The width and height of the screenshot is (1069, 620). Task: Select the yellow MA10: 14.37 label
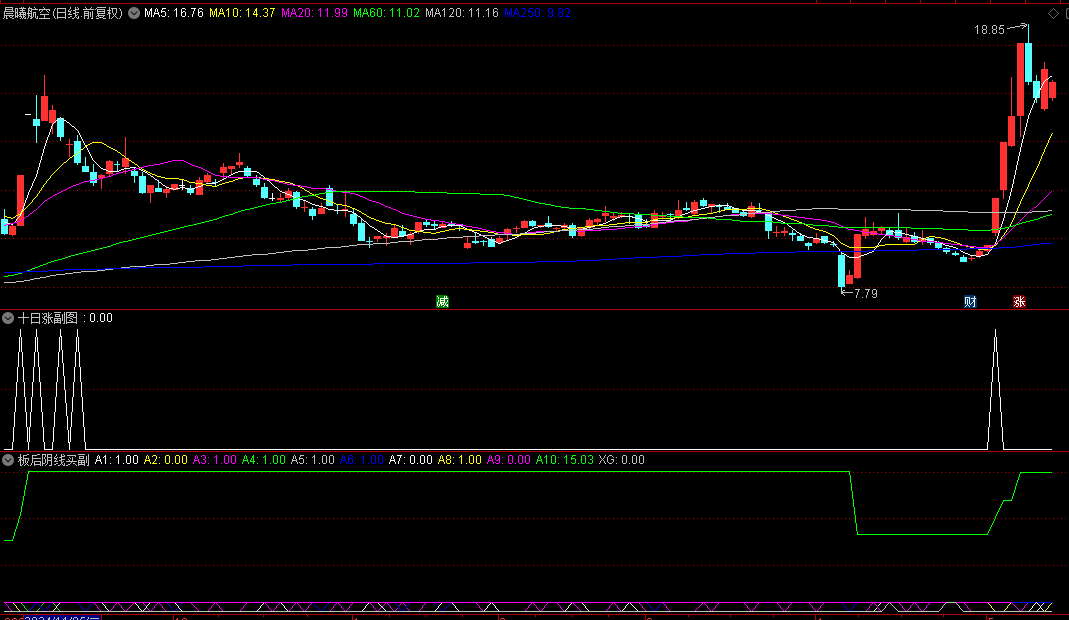tap(242, 13)
